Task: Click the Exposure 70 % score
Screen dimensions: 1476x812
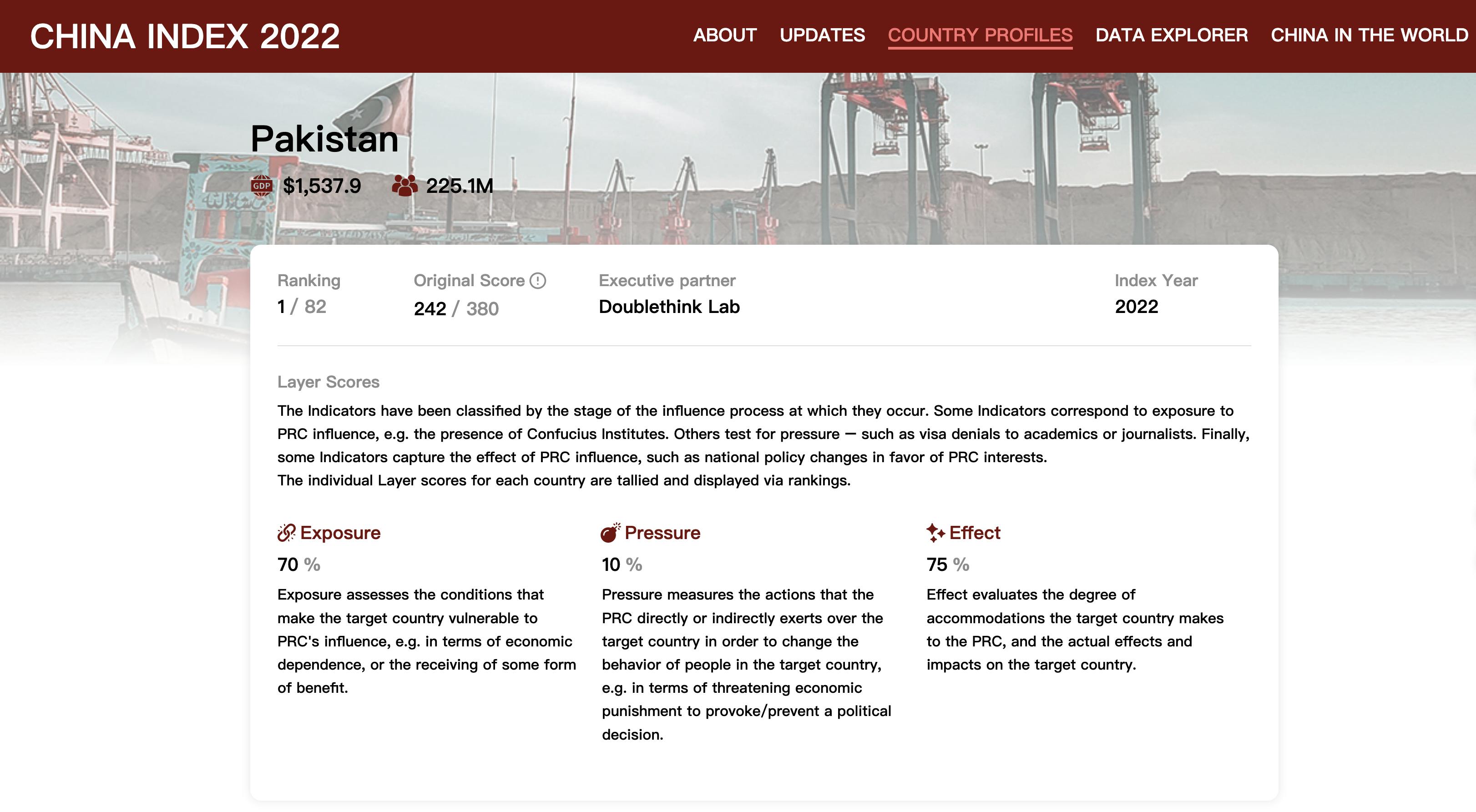Action: click(298, 565)
